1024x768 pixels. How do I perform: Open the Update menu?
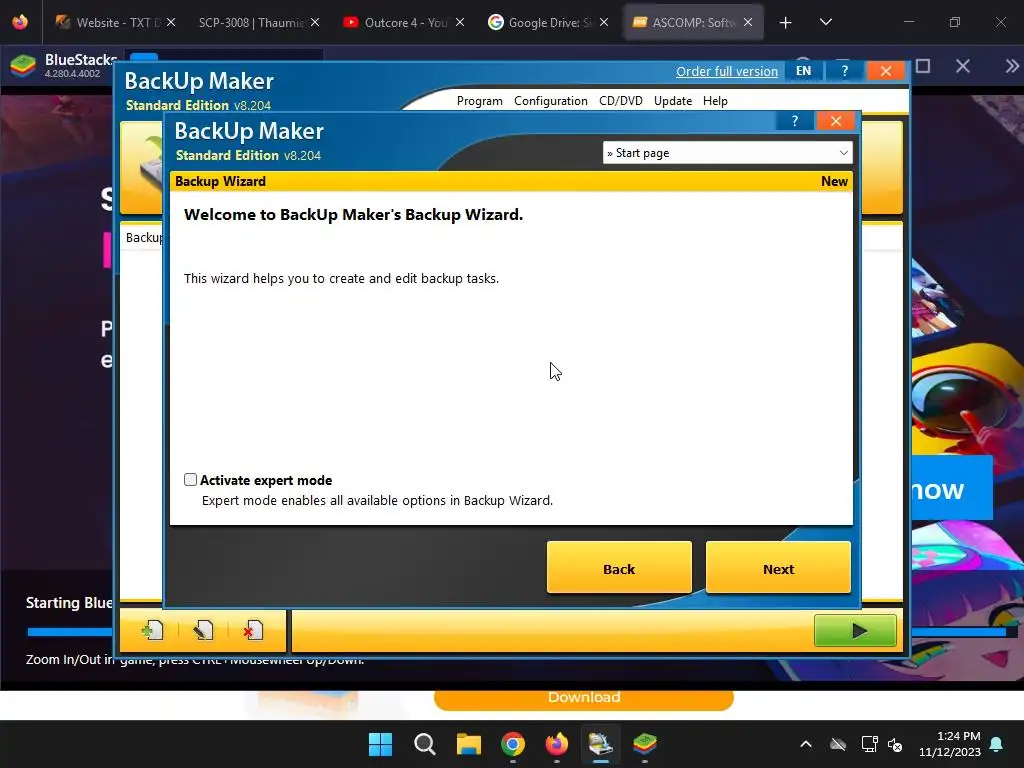click(673, 101)
